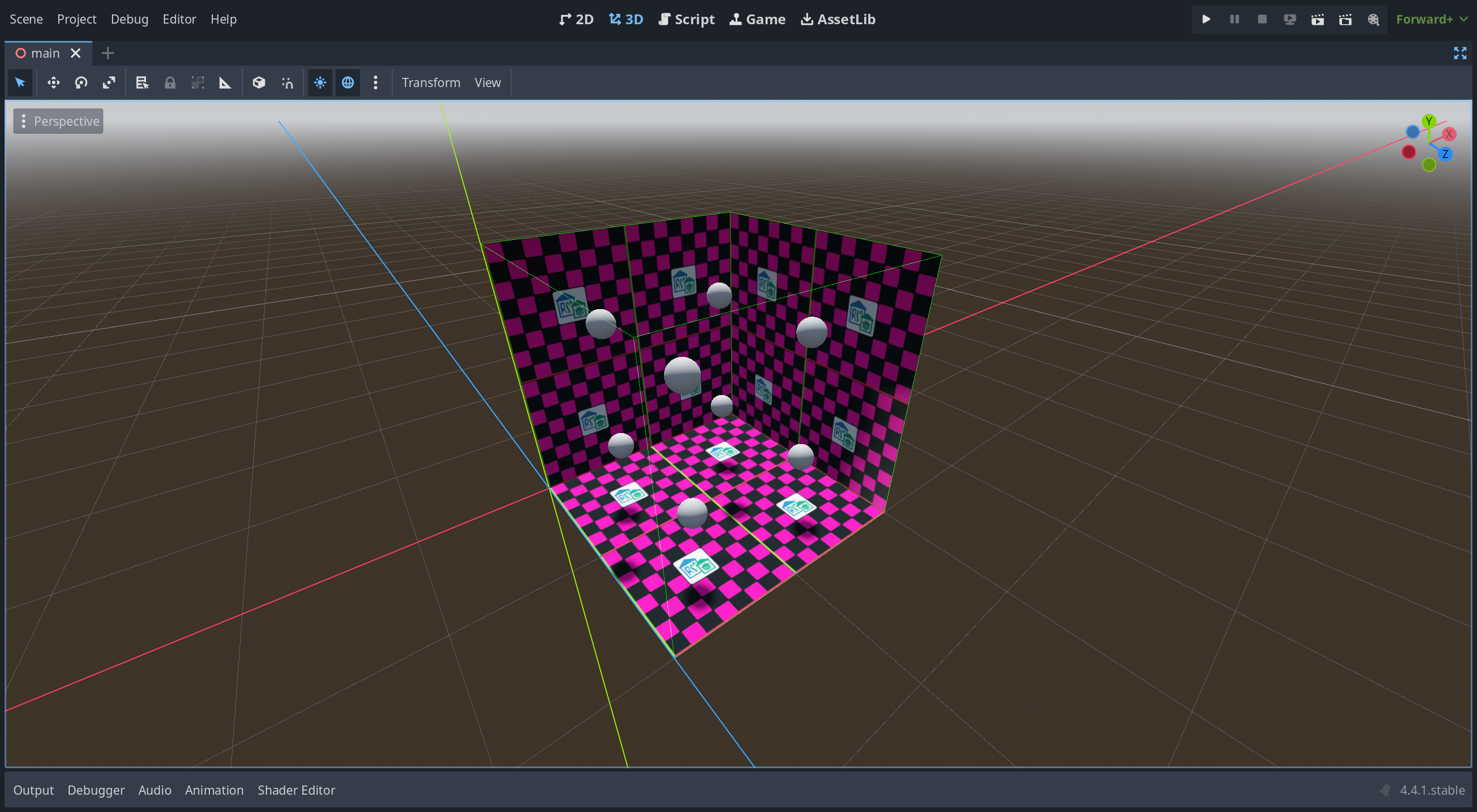Click the movie maker mode icon
This screenshot has height=812, width=1477.
coord(1373,19)
